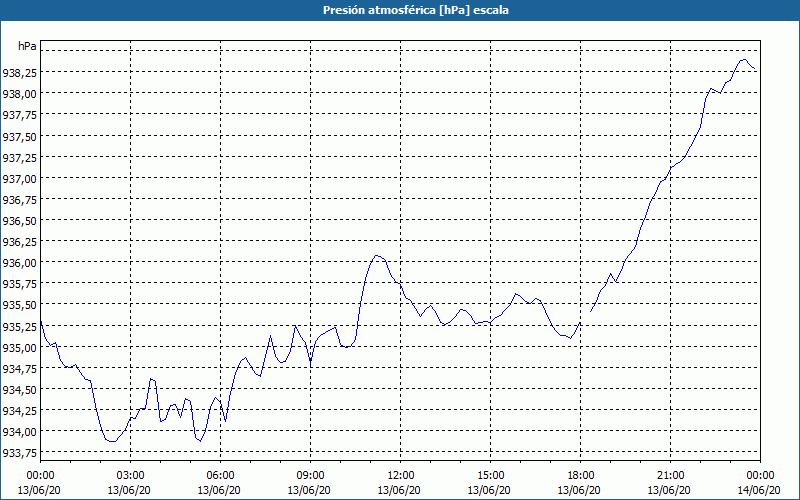
Task: Click the 13/06/20 date under 12:00
Action: (x=399, y=490)
